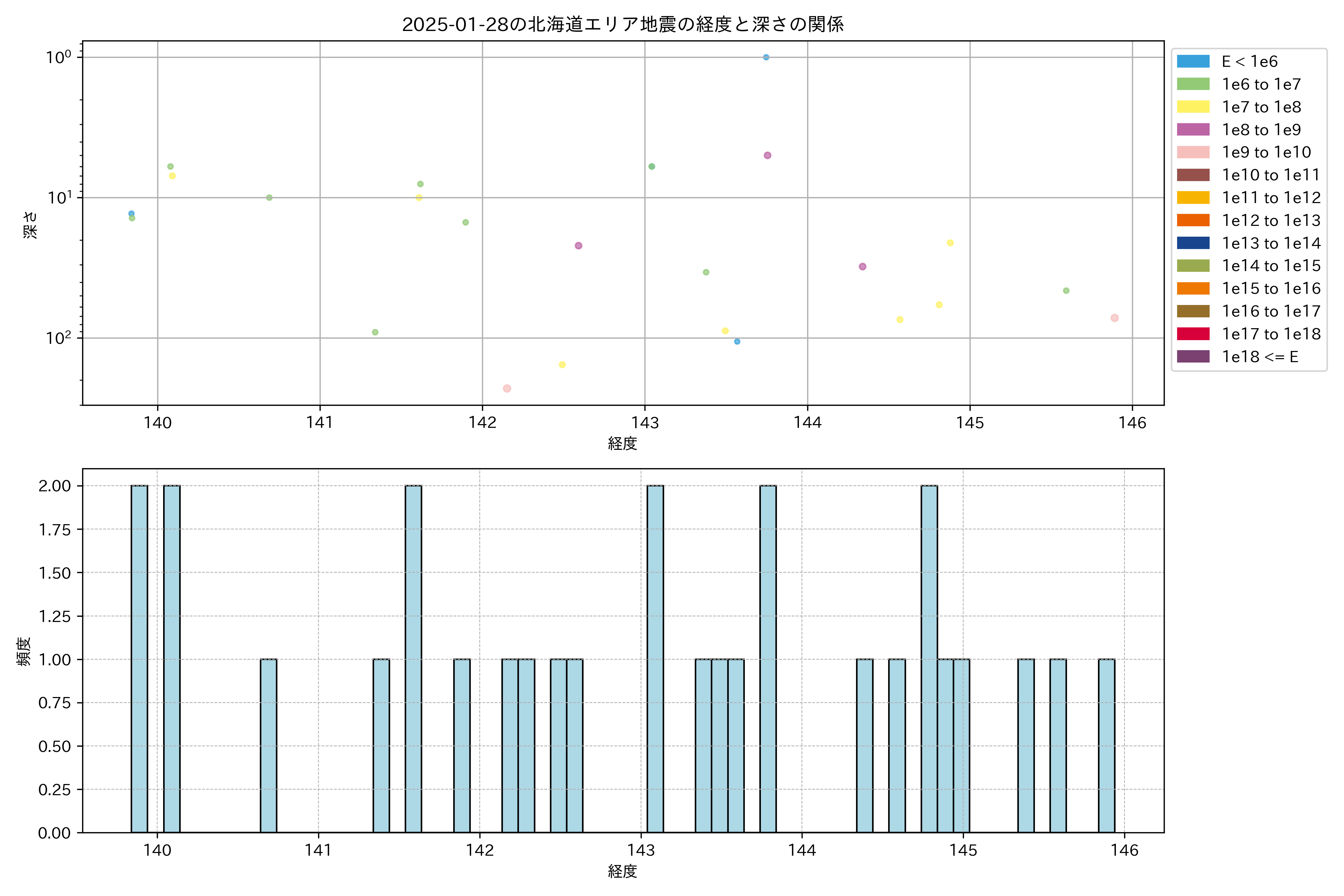Click the pink '1e9 to 1e10' legend swatch
This screenshot has width=1344, height=896.
tap(1193, 153)
